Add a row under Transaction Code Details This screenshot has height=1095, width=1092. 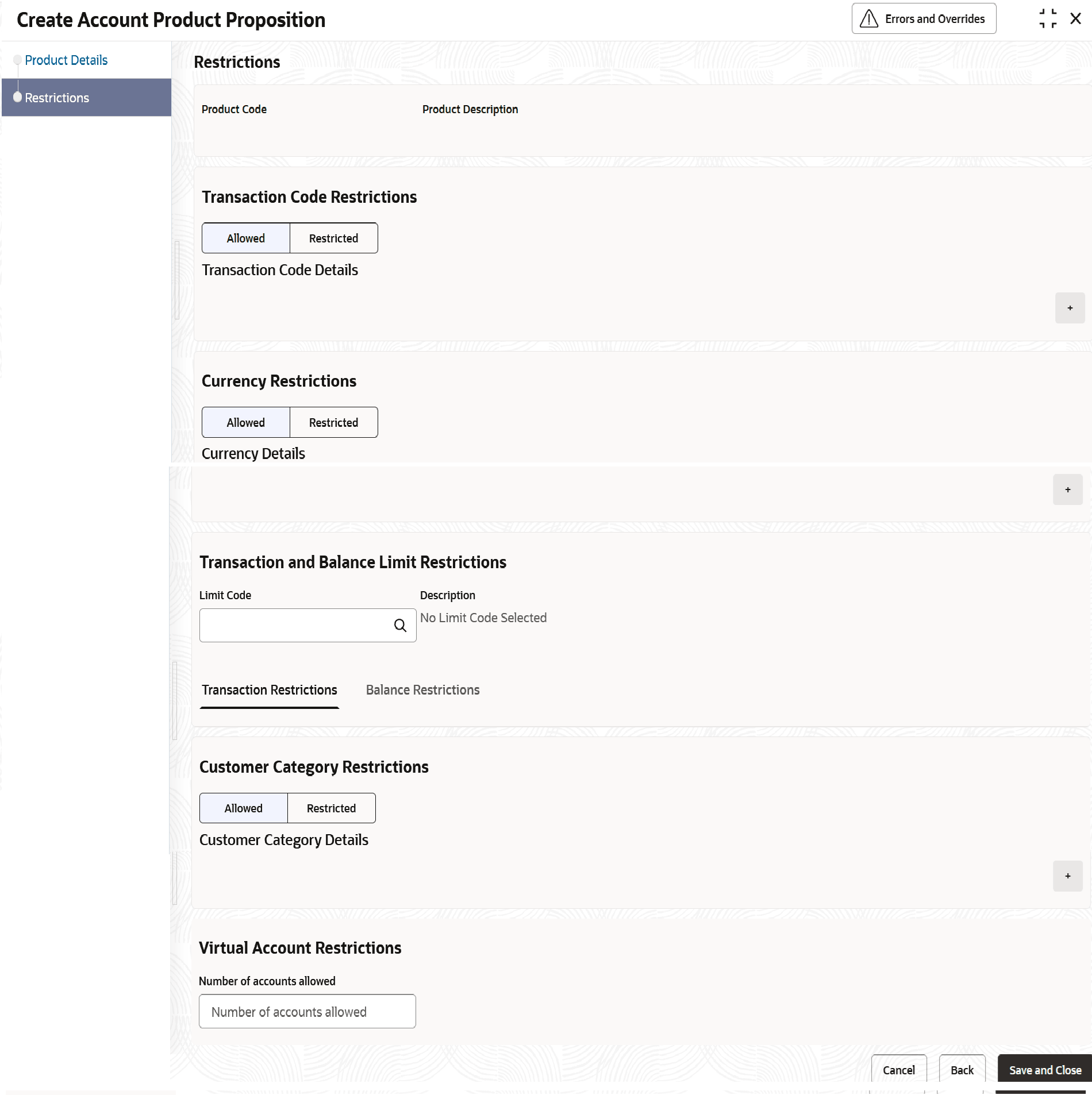pyautogui.click(x=1070, y=308)
